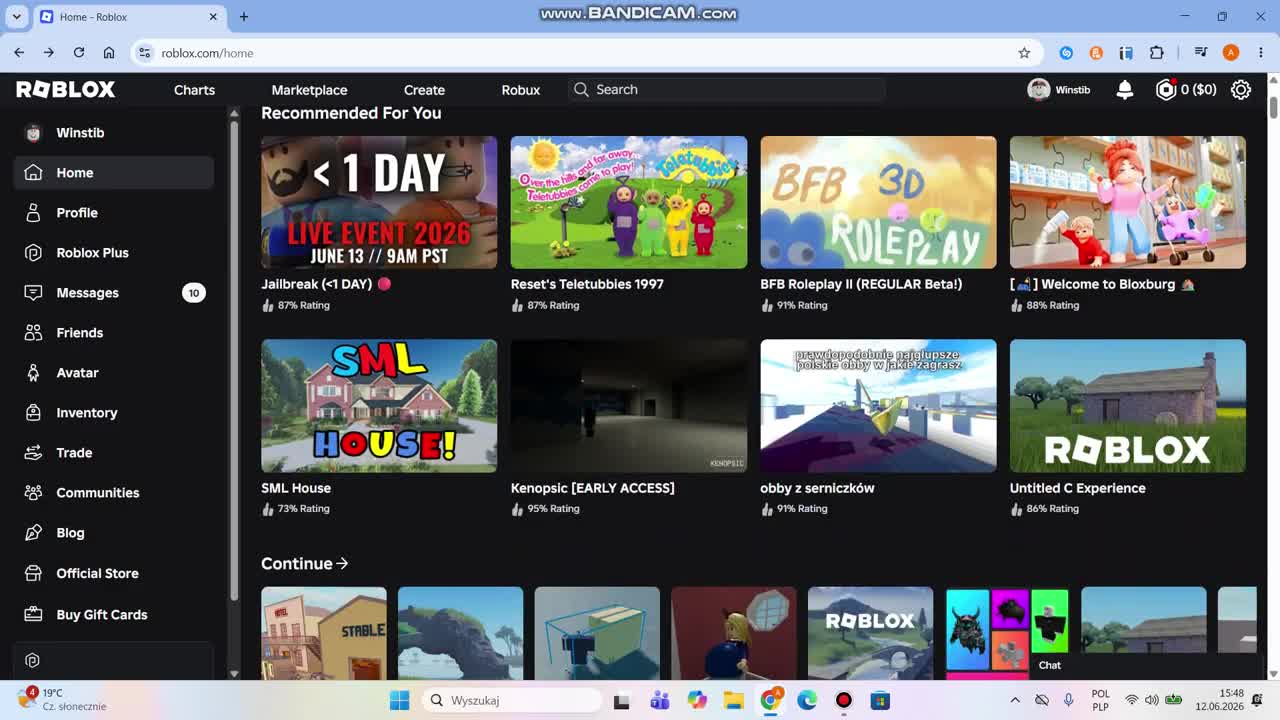Screen dimensions: 1280x720
Task: Expand the Chrome tab search dropdown
Action: point(16,17)
